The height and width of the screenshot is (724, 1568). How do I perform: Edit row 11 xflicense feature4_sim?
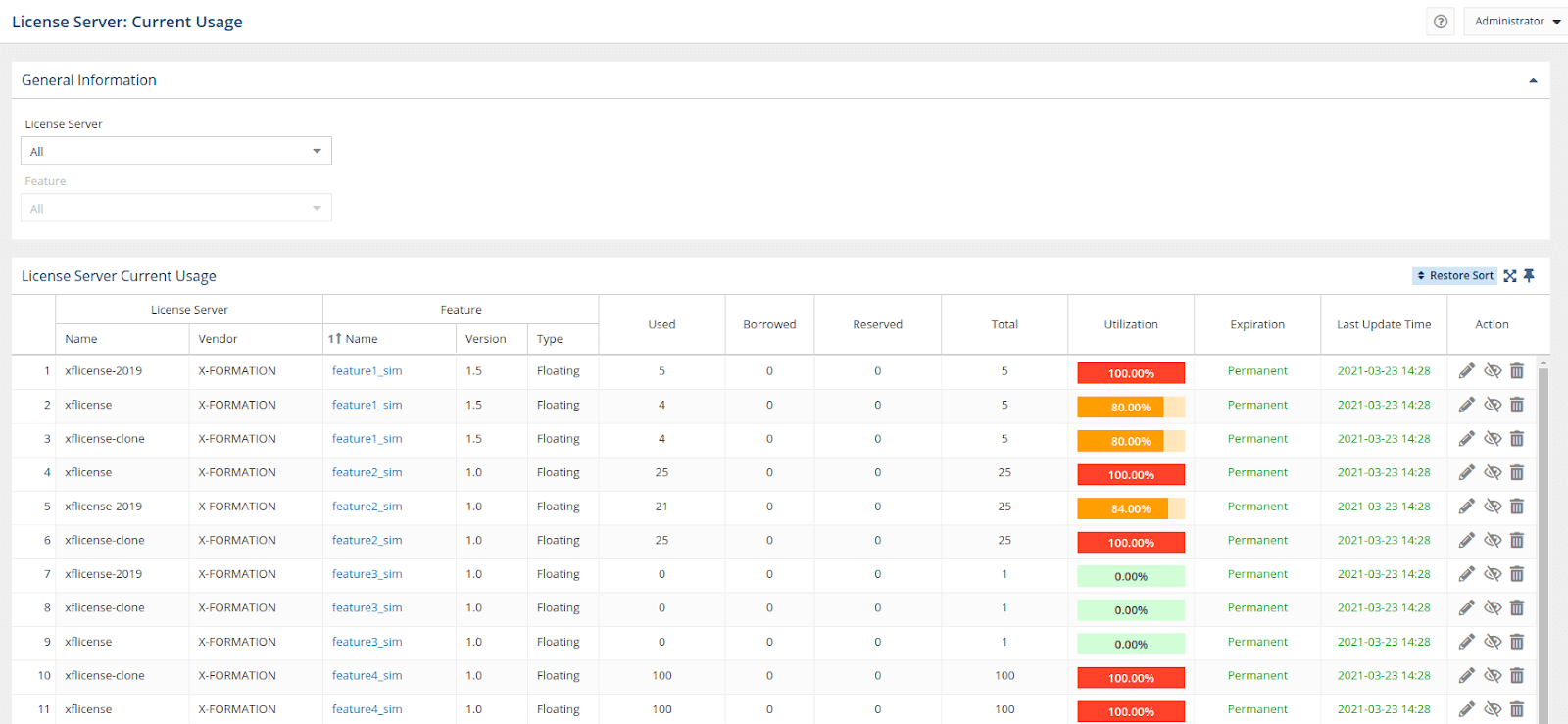(1467, 709)
